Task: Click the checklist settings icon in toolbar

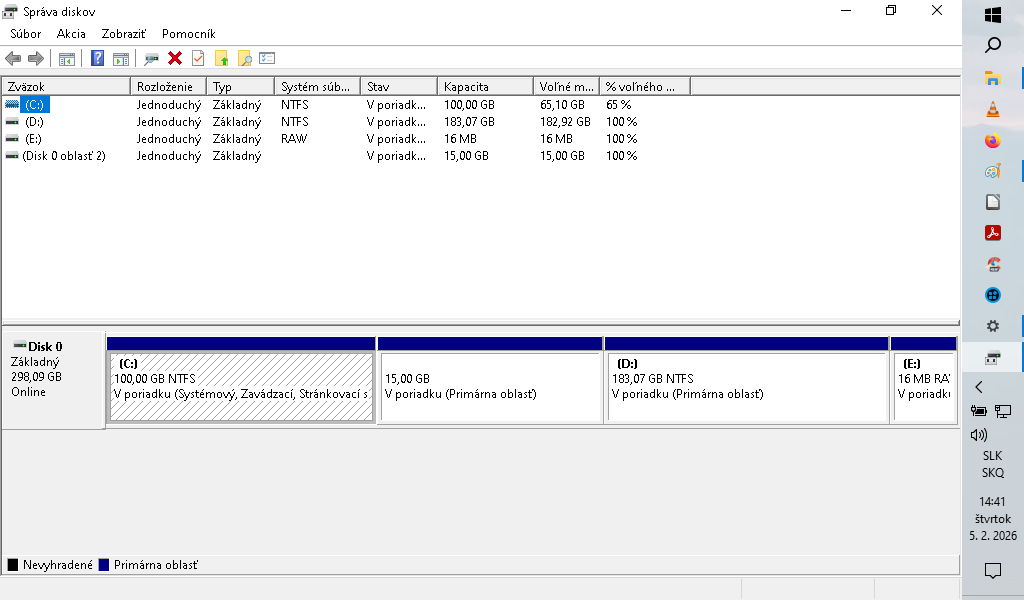Action: pyautogui.click(x=267, y=58)
